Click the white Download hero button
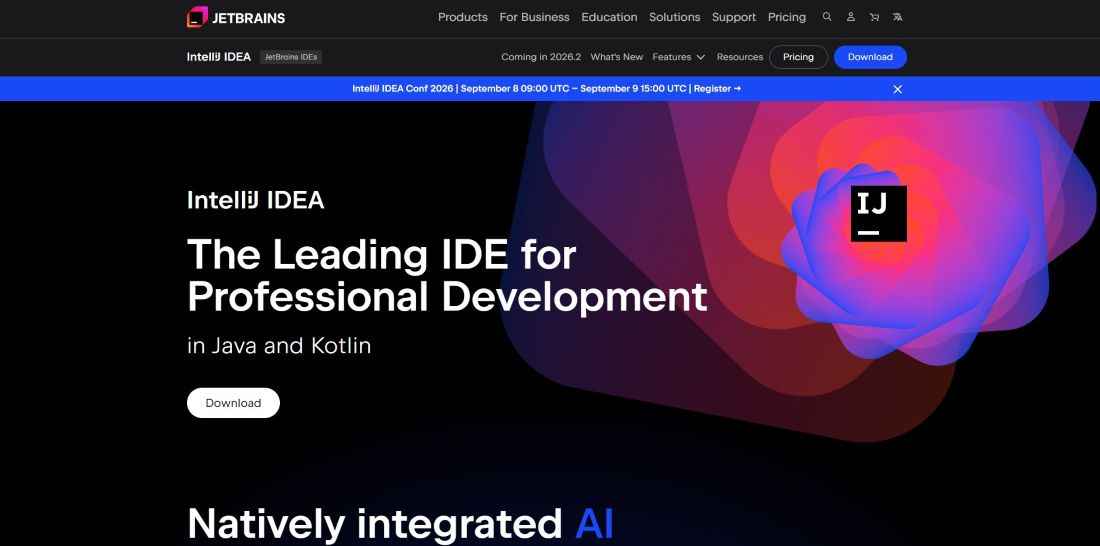This screenshot has width=1100, height=546. [233, 403]
